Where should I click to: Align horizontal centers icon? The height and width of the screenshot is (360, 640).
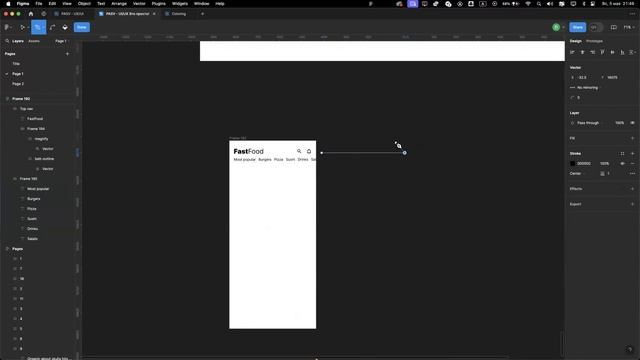(x=582, y=52)
